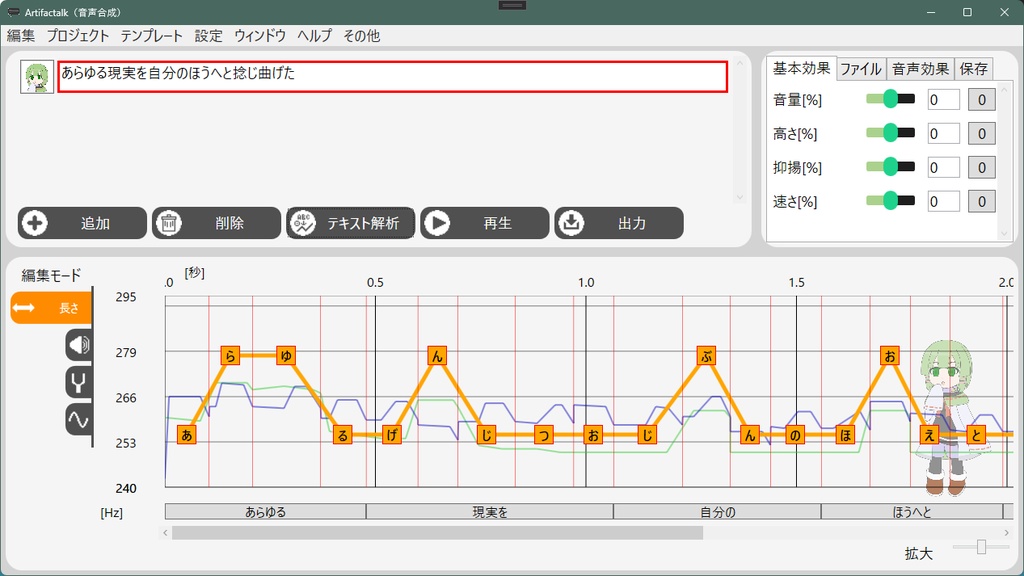Click the 音量[%] slider
Viewport: 1024px width, 576px height.
point(891,99)
